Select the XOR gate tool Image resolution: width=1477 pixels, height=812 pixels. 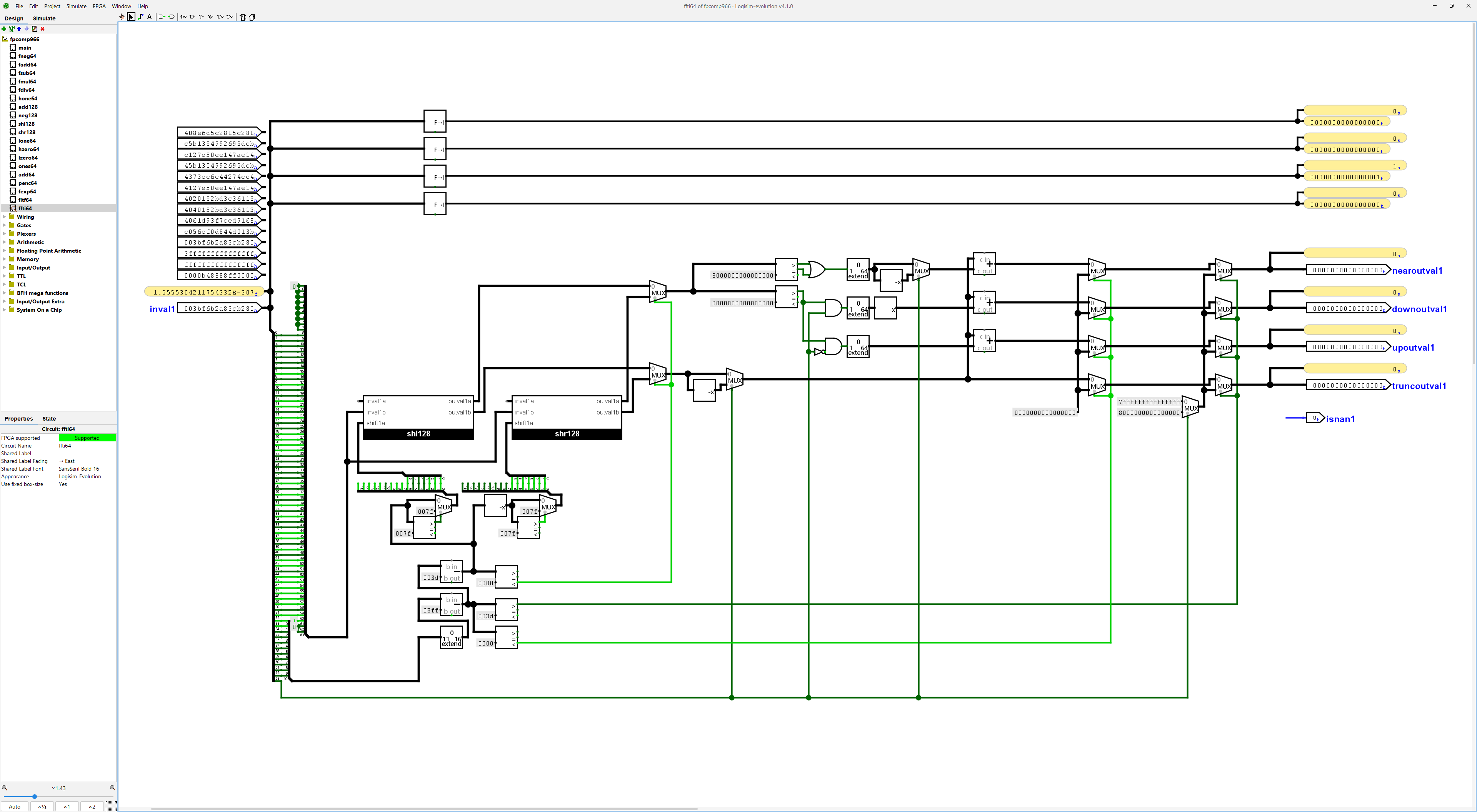pyautogui.click(x=211, y=17)
